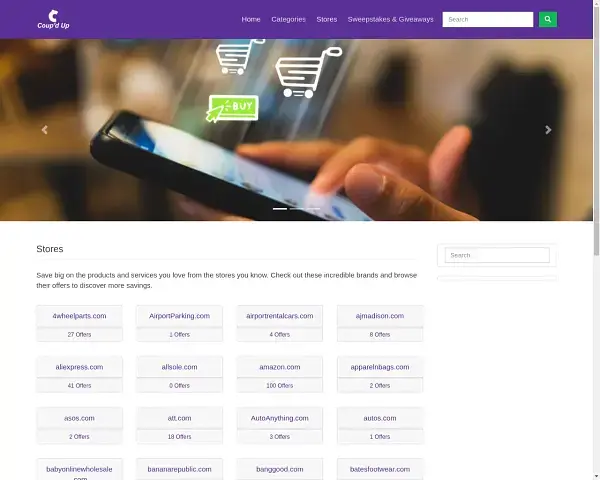Open the aliexpress.com store link
Screen dimensions: 600x480
[x=79, y=367]
